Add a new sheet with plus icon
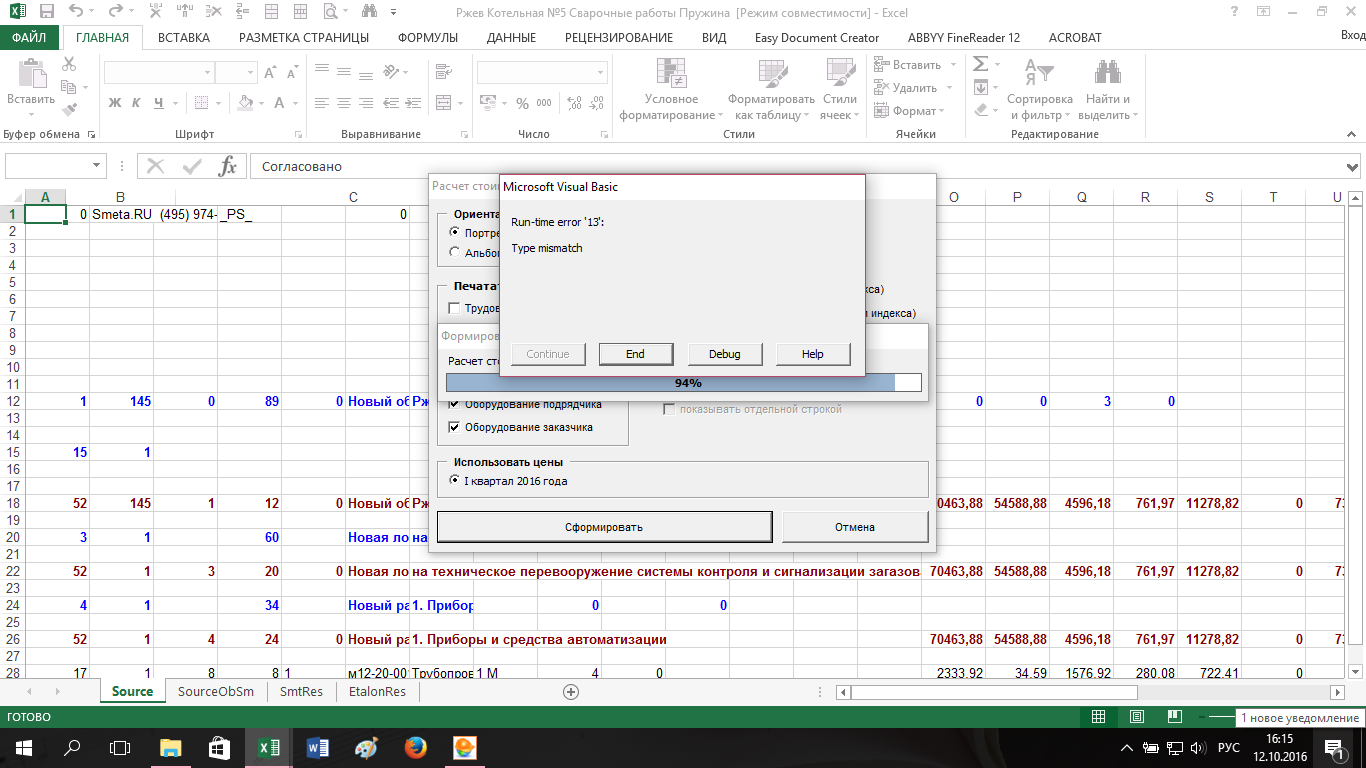This screenshot has width=1366, height=768. click(571, 691)
